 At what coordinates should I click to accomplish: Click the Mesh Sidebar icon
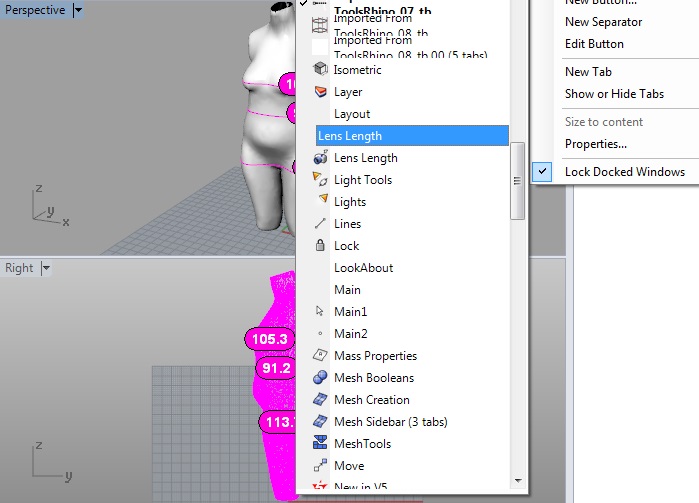pyautogui.click(x=320, y=421)
